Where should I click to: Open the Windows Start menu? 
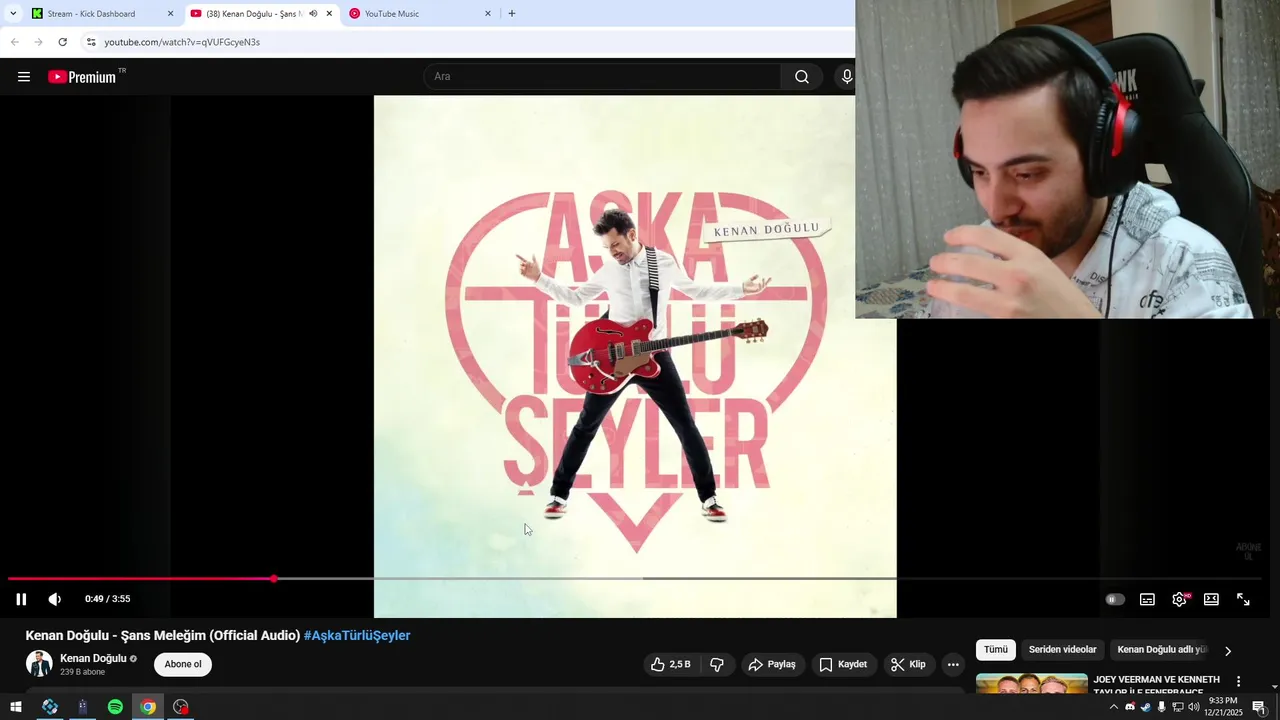pos(15,707)
